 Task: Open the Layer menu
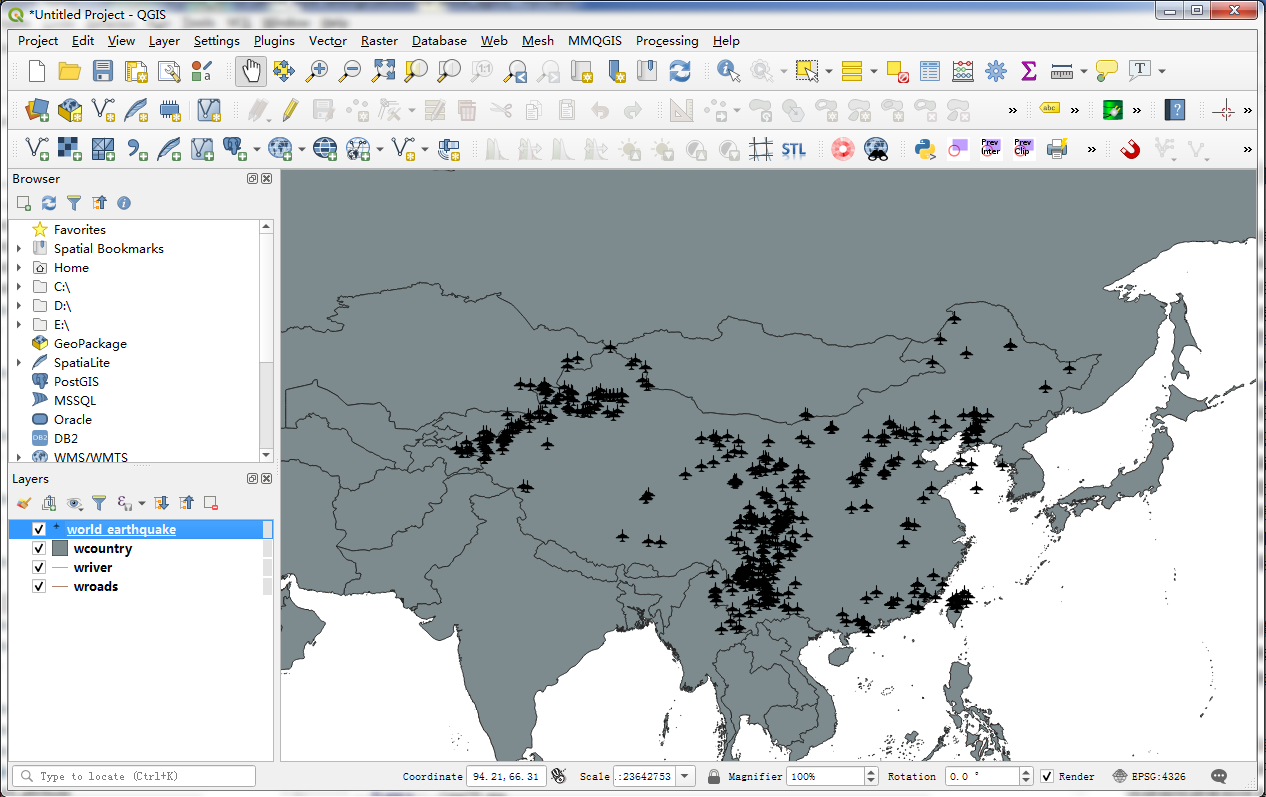164,41
